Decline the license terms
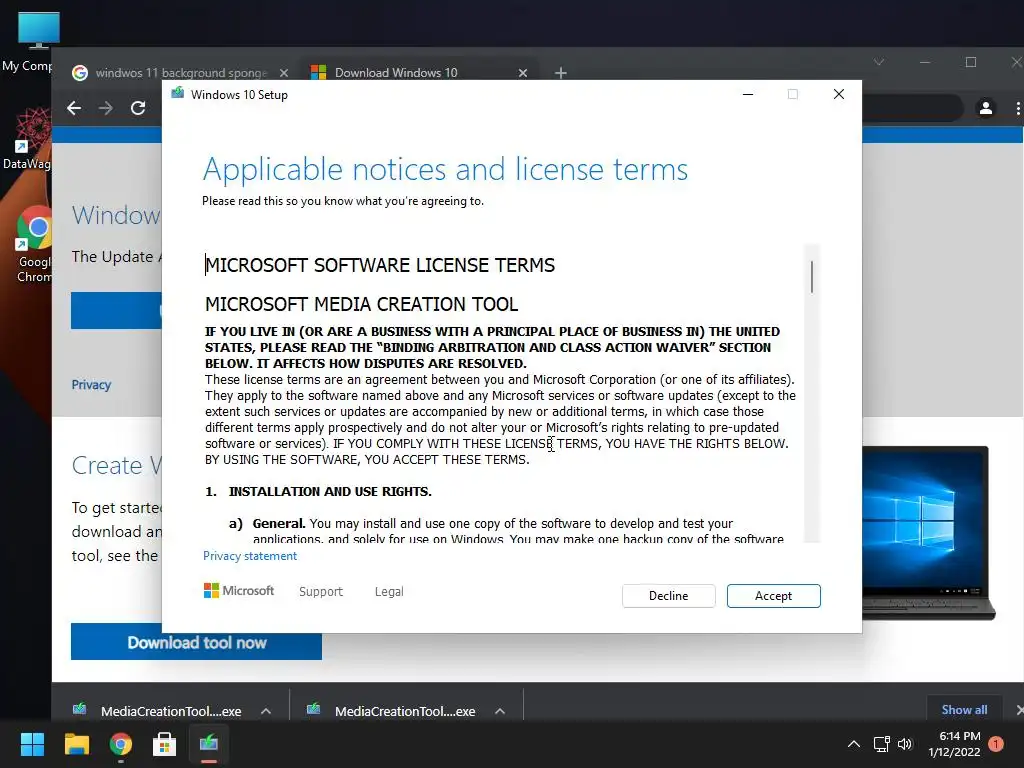Viewport: 1024px width, 768px height. (668, 596)
